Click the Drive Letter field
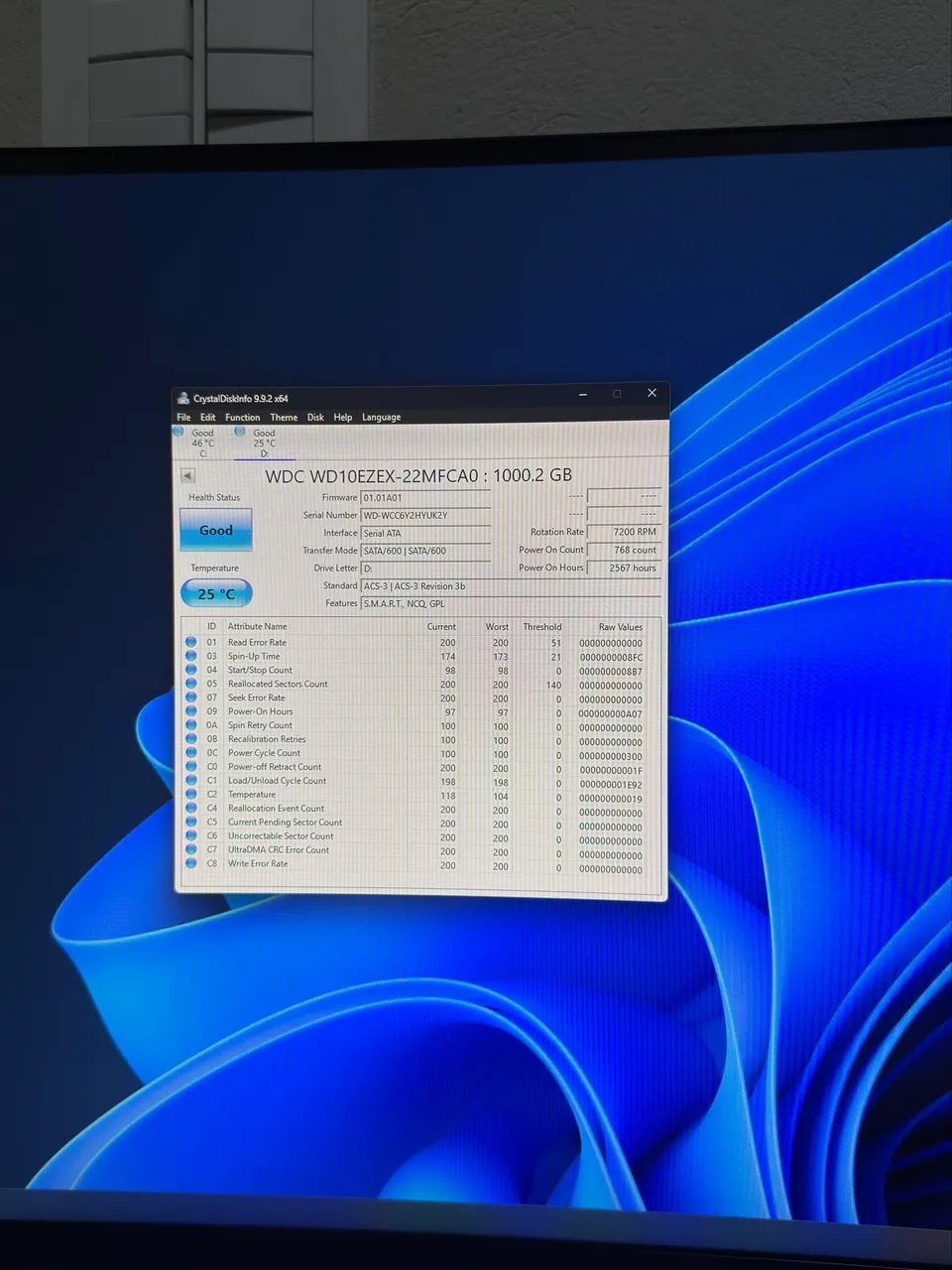Screen dimensions: 952x1270 coord(425,569)
